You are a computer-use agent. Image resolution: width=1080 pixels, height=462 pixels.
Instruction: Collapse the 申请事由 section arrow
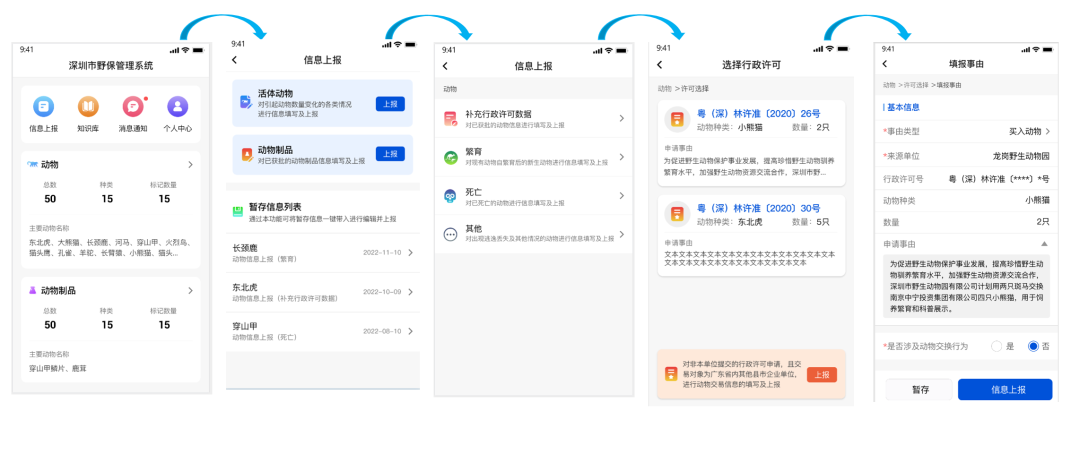click(x=1045, y=243)
